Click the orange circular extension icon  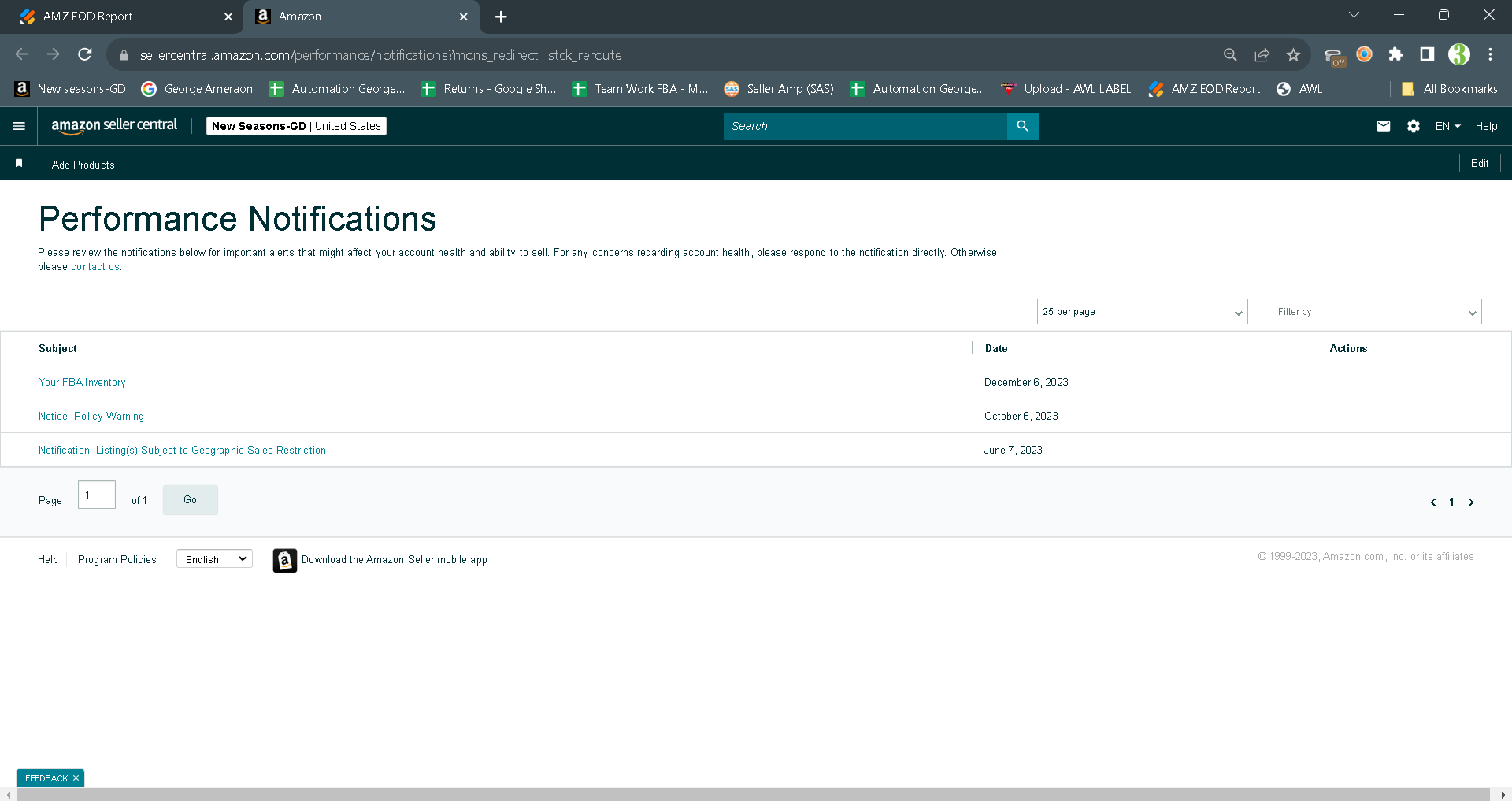coord(1364,54)
